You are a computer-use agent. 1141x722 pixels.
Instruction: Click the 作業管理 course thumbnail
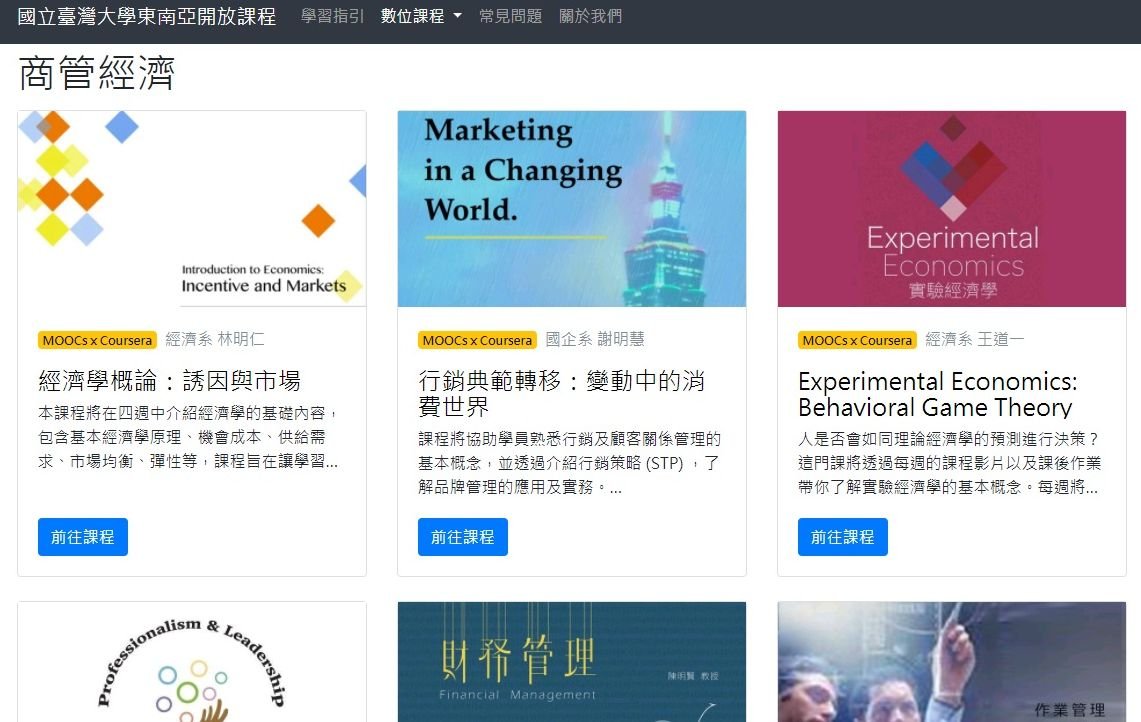click(952, 662)
